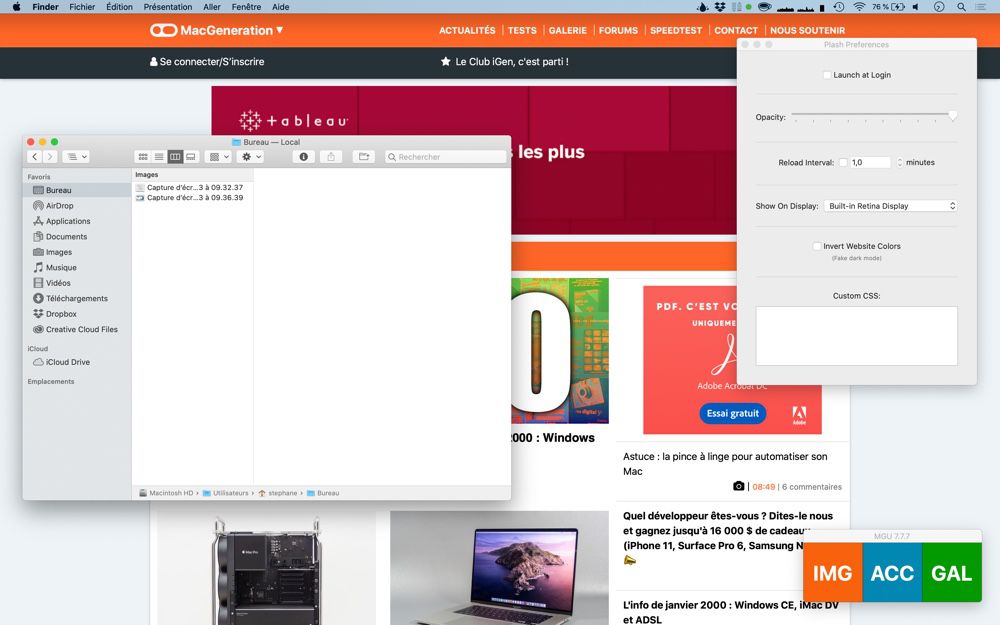Click the coffee cup menu bar icon

point(765,7)
